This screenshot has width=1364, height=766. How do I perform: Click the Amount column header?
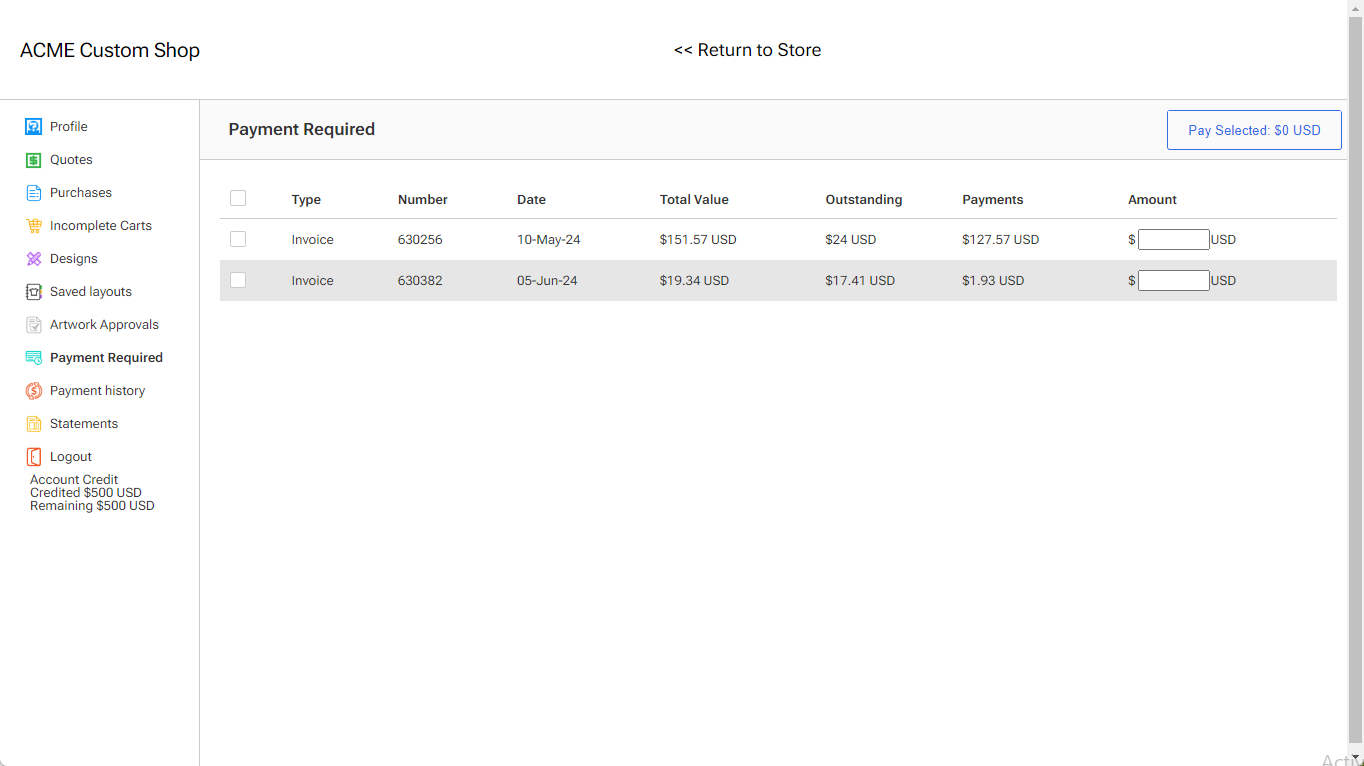pyautogui.click(x=1152, y=200)
